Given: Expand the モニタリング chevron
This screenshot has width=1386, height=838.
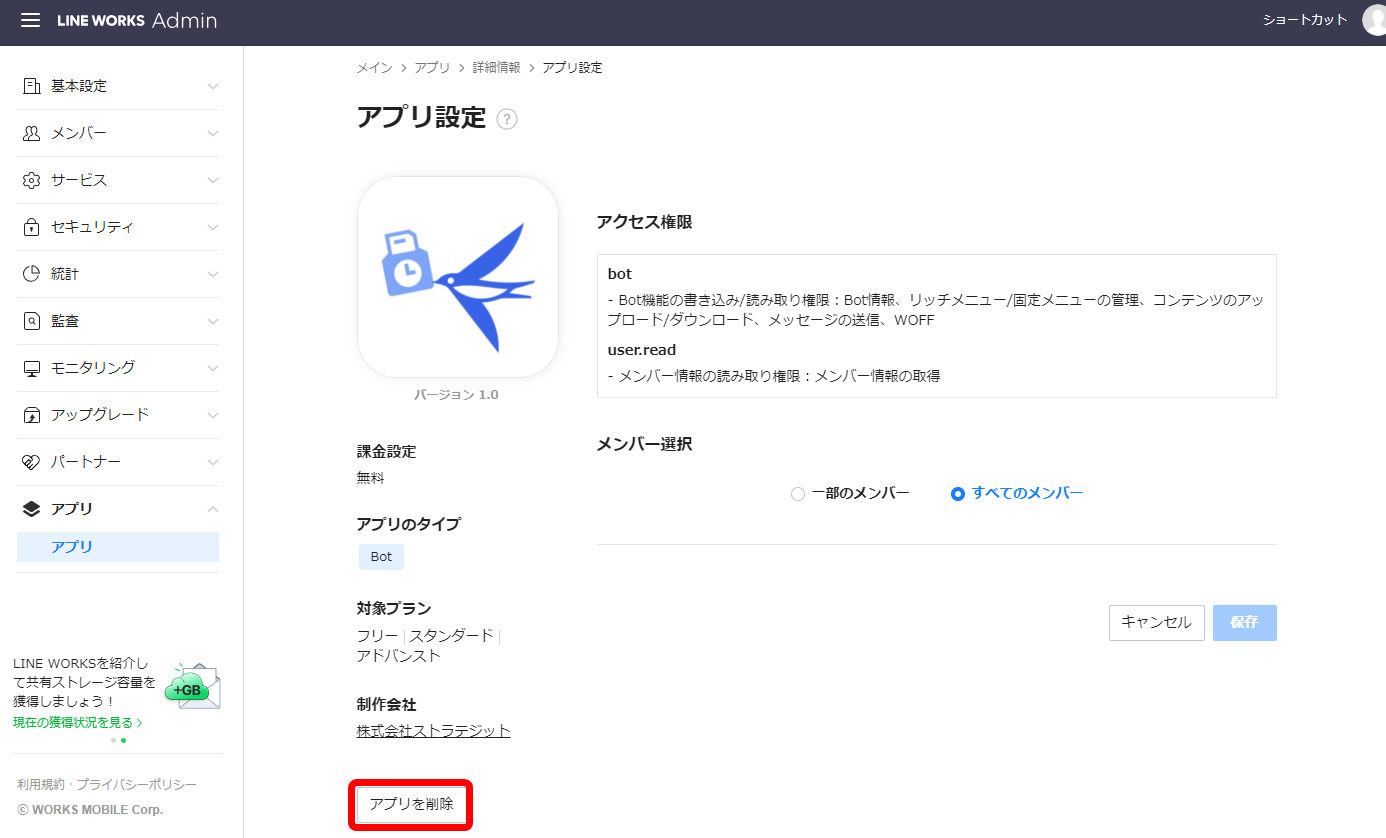Looking at the screenshot, I should 213,368.
